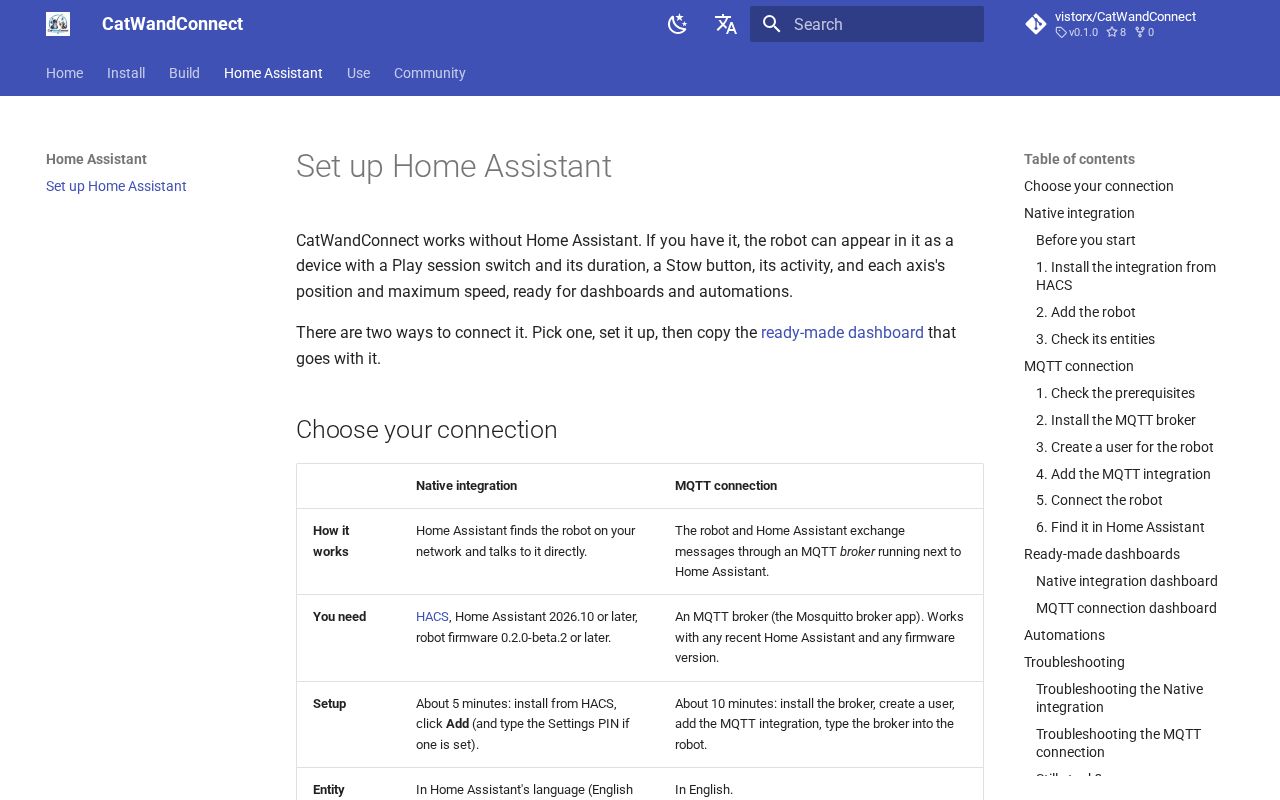Open the Use tab

pyautogui.click(x=358, y=73)
